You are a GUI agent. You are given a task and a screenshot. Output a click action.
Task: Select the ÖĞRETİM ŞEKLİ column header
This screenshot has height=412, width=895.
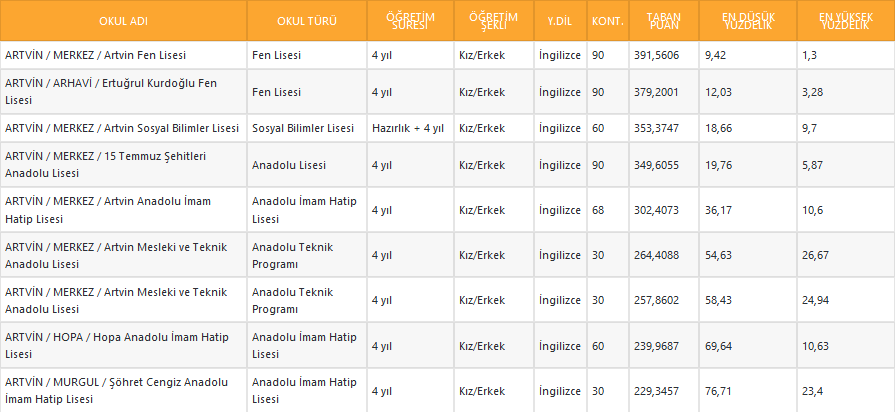point(493,21)
